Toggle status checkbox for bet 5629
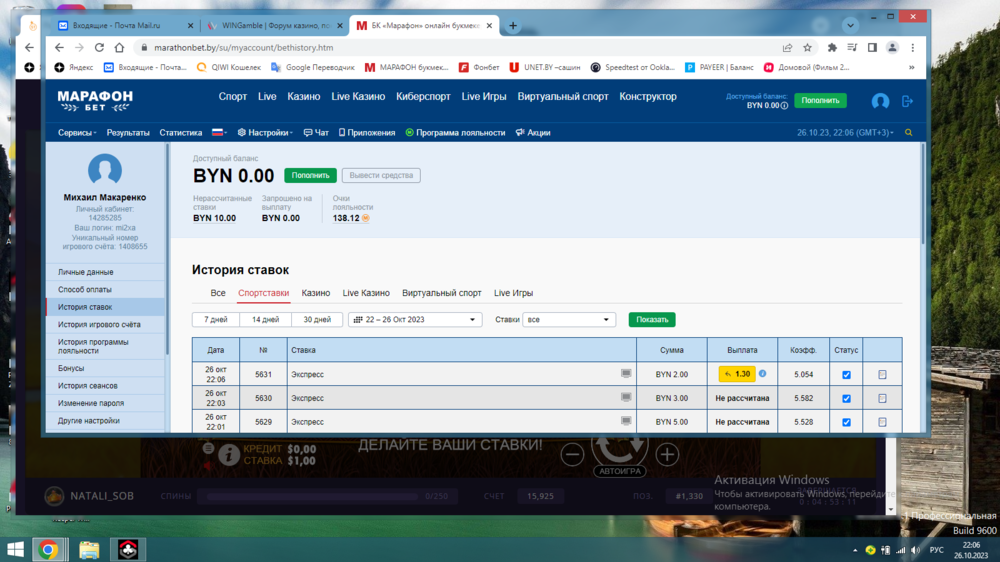The image size is (1000, 562). coord(846,422)
